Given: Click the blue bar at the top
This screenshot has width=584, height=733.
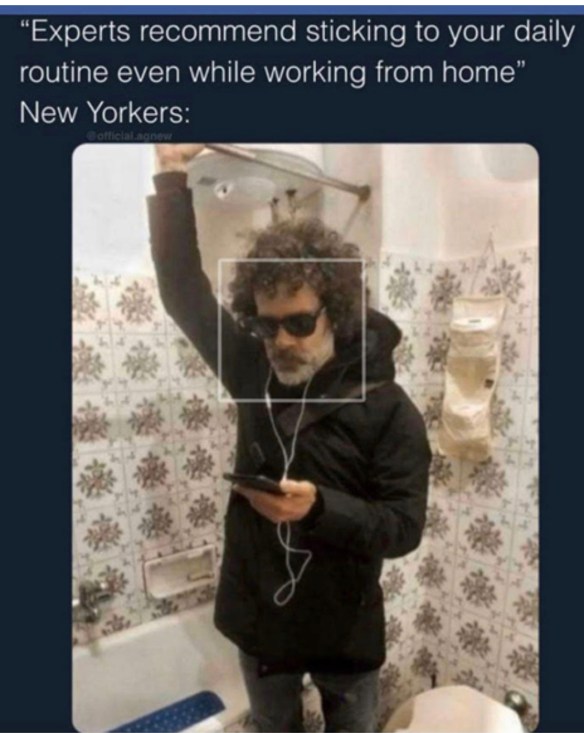Looking at the screenshot, I should 292,9.
